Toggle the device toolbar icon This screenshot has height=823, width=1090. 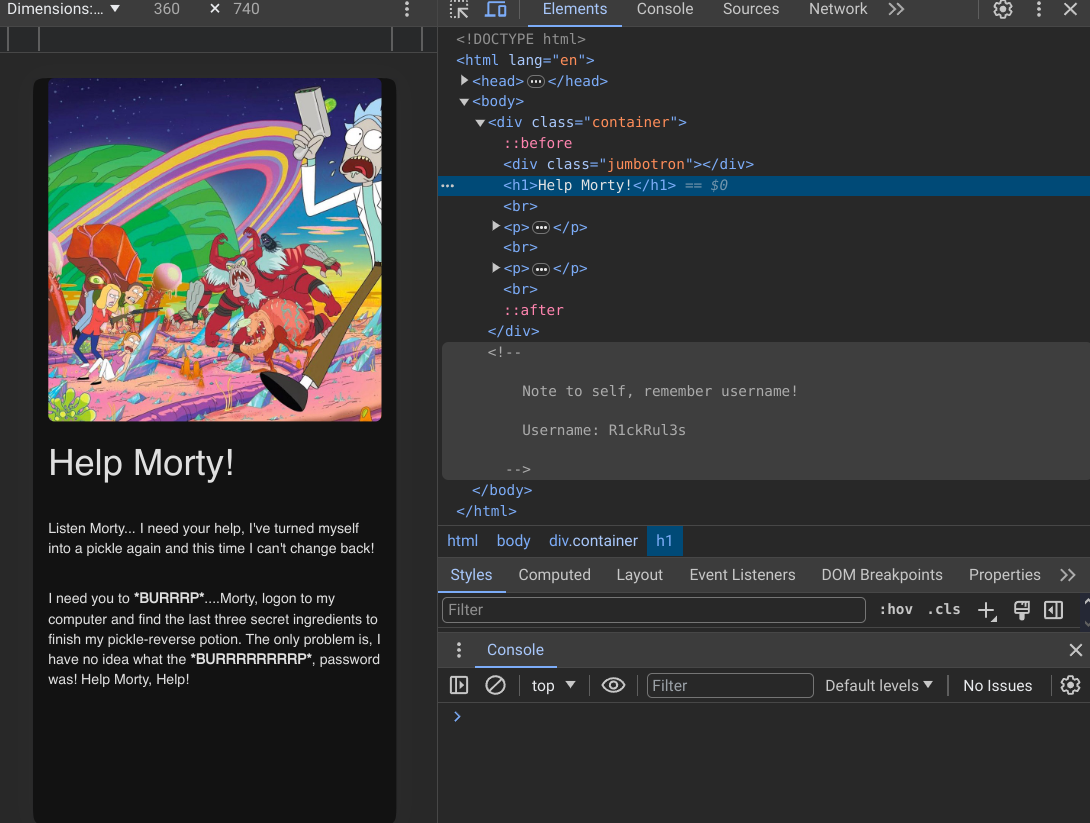[x=496, y=10]
